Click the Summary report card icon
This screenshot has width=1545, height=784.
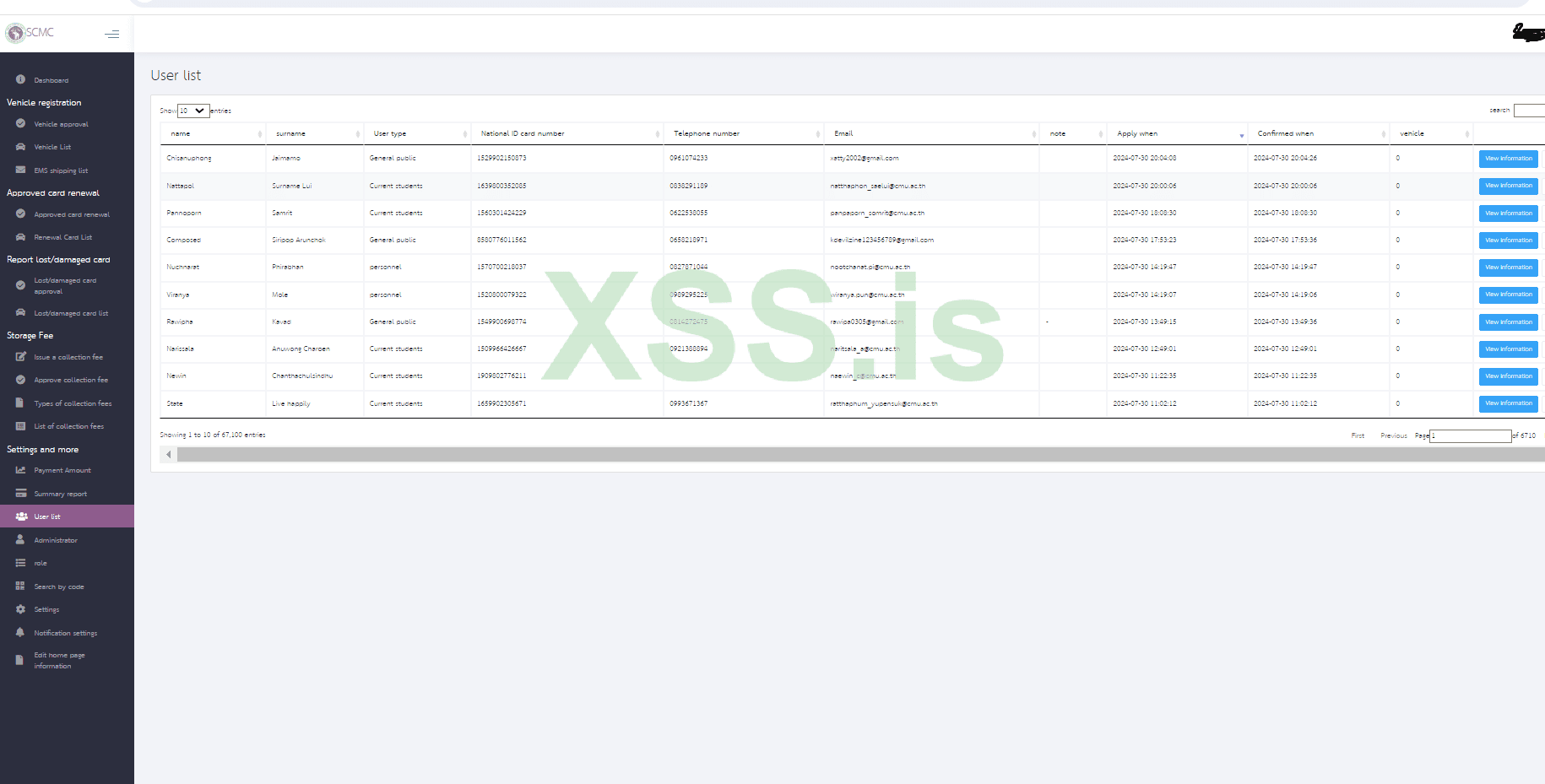point(20,493)
